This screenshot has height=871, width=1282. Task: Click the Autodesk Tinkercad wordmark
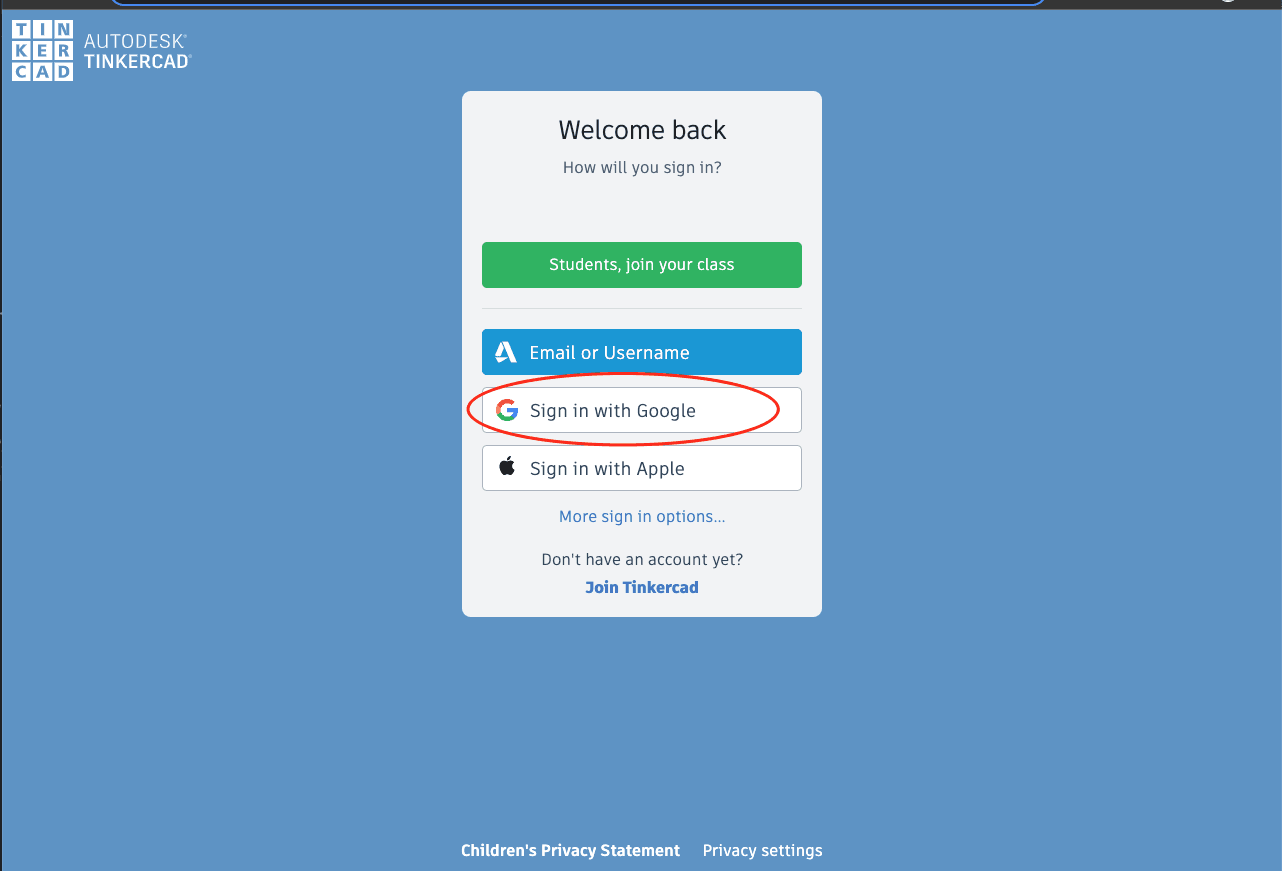(x=137, y=51)
